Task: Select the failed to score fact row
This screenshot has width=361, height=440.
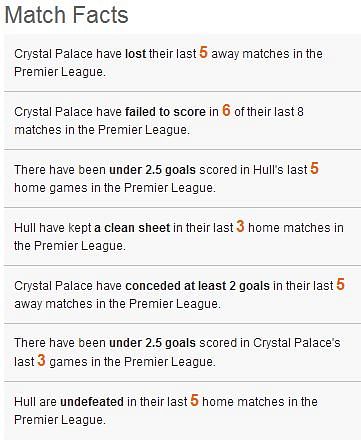Action: (182, 120)
